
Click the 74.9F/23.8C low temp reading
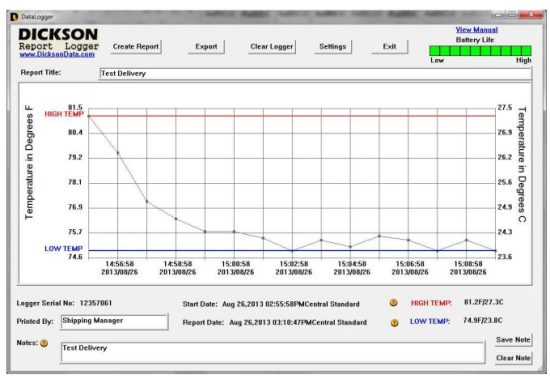(483, 321)
